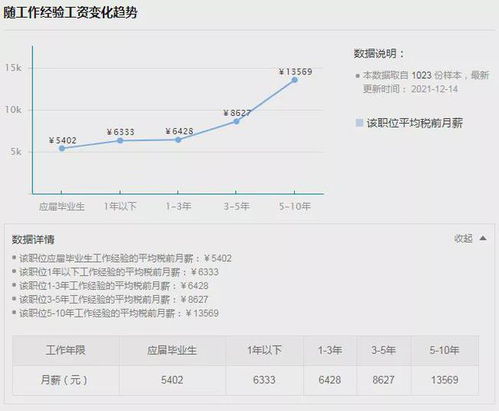Click the ¥6333 data point on chart
Image resolution: width=499 pixels, height=411 pixels.
point(120,141)
